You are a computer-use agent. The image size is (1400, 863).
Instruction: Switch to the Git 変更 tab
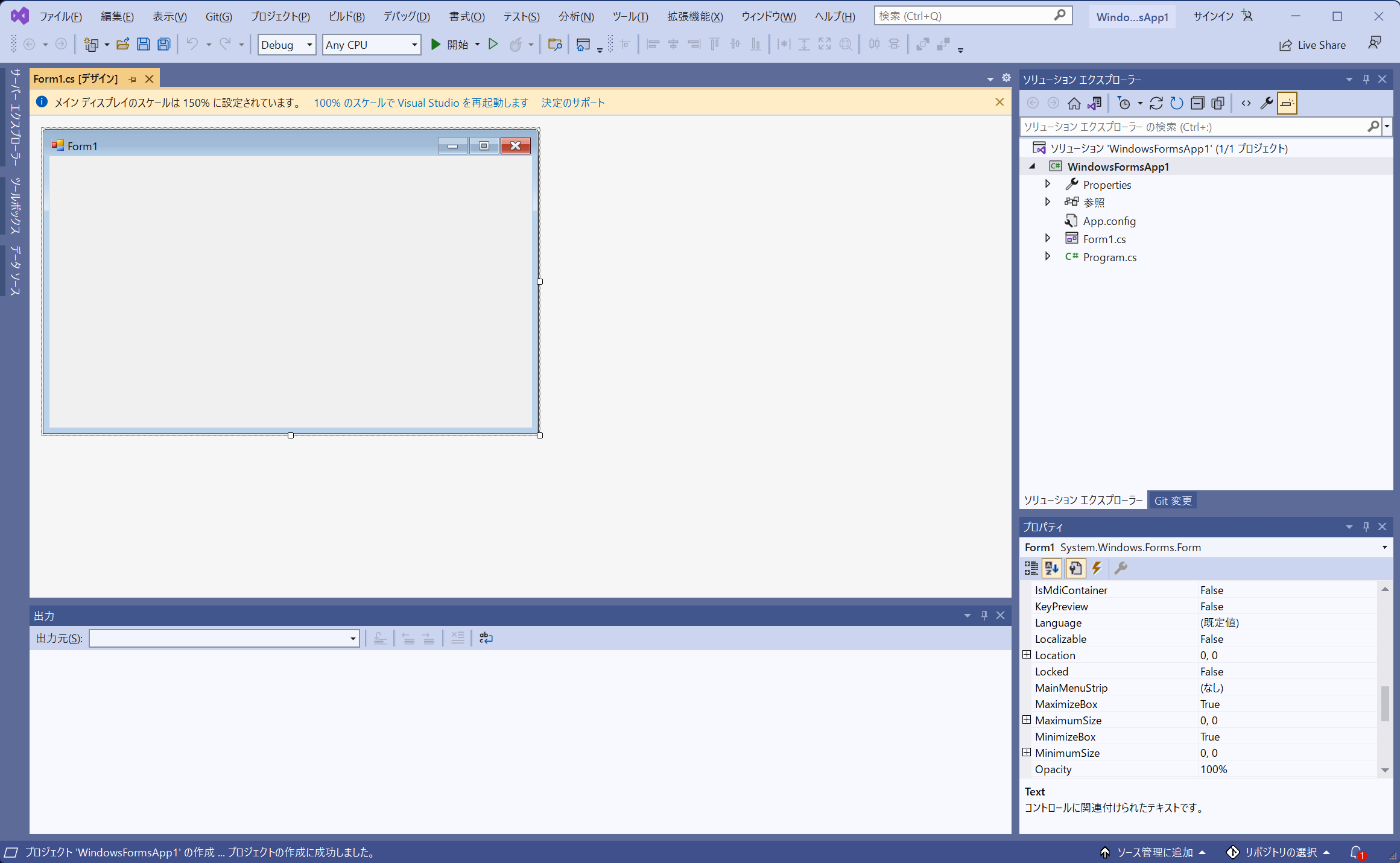tap(1173, 501)
